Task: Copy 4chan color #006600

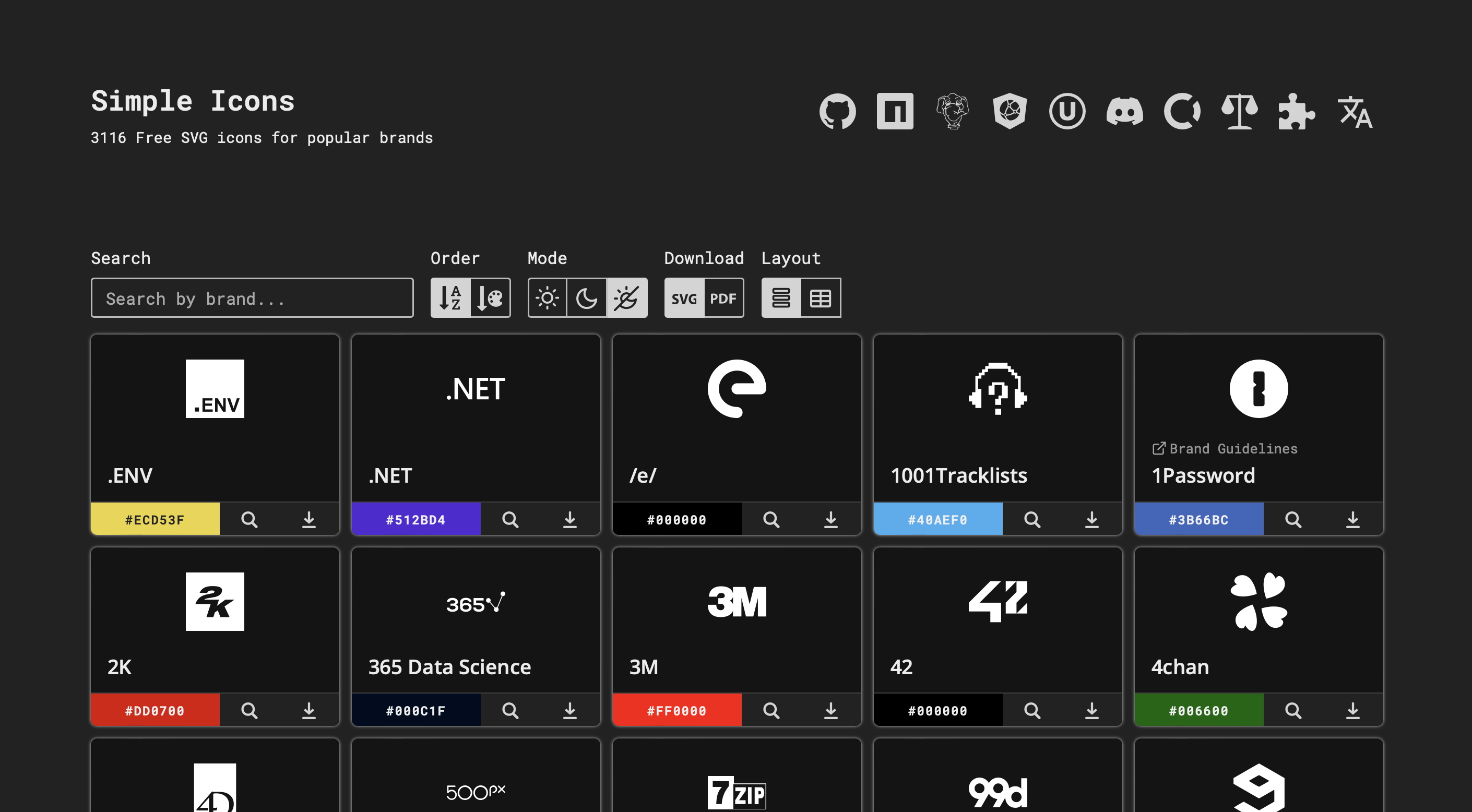Action: click(1199, 710)
